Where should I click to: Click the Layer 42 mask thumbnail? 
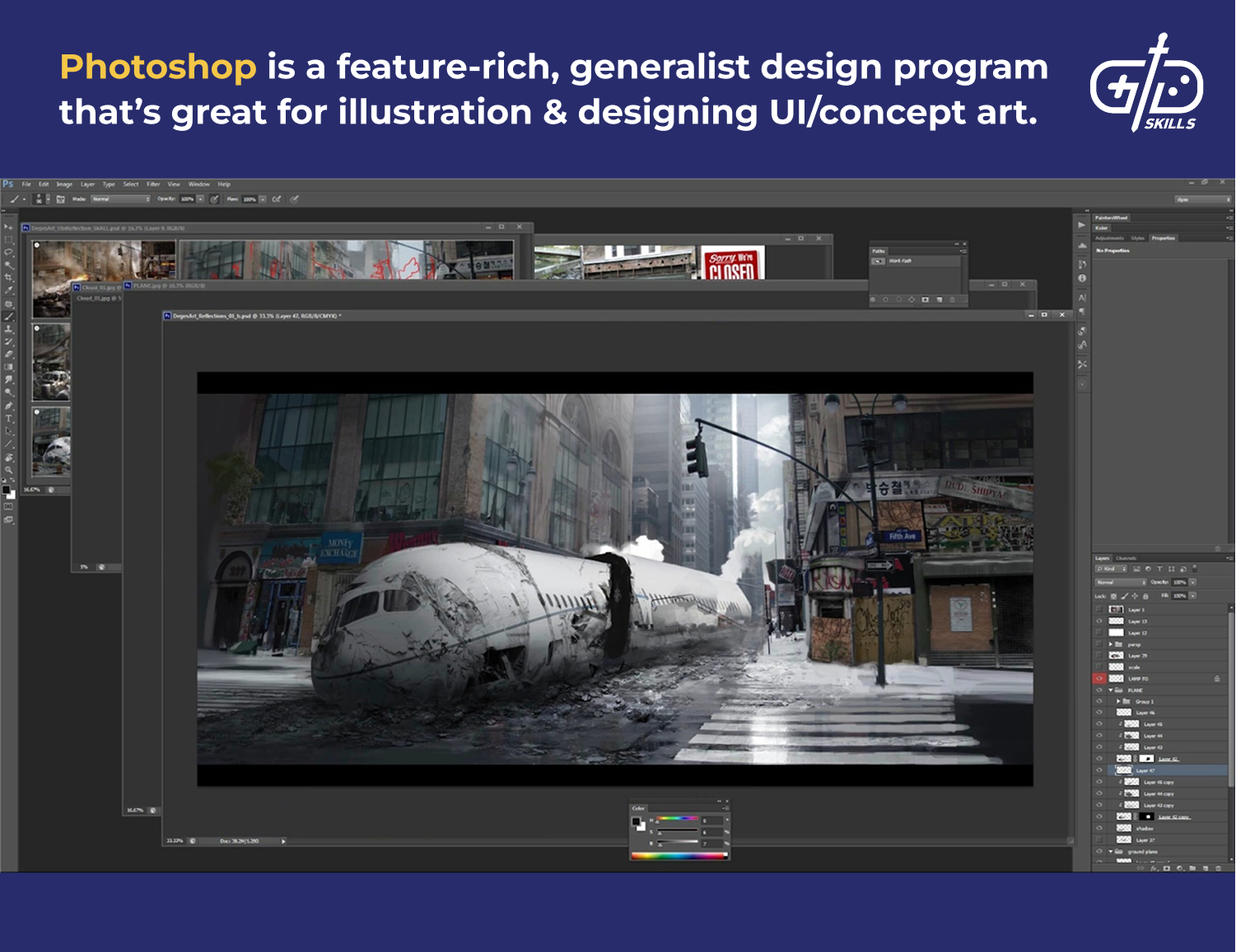pyautogui.click(x=1147, y=758)
